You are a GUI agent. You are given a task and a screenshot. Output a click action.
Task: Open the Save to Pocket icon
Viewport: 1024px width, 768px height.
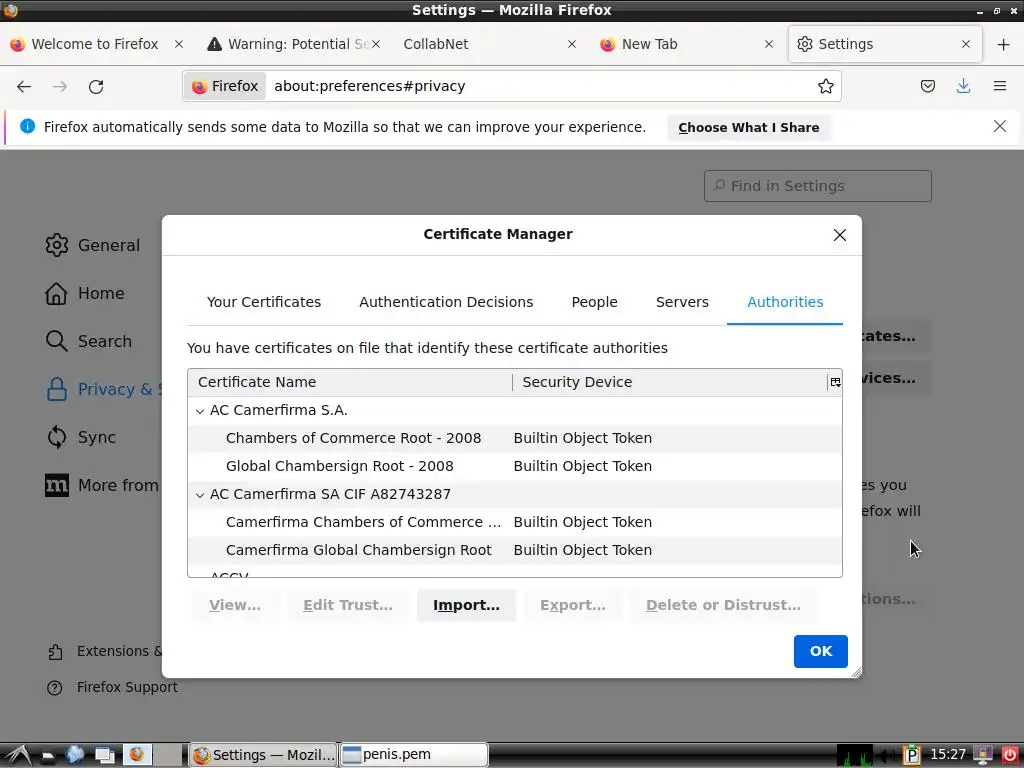[x=927, y=86]
